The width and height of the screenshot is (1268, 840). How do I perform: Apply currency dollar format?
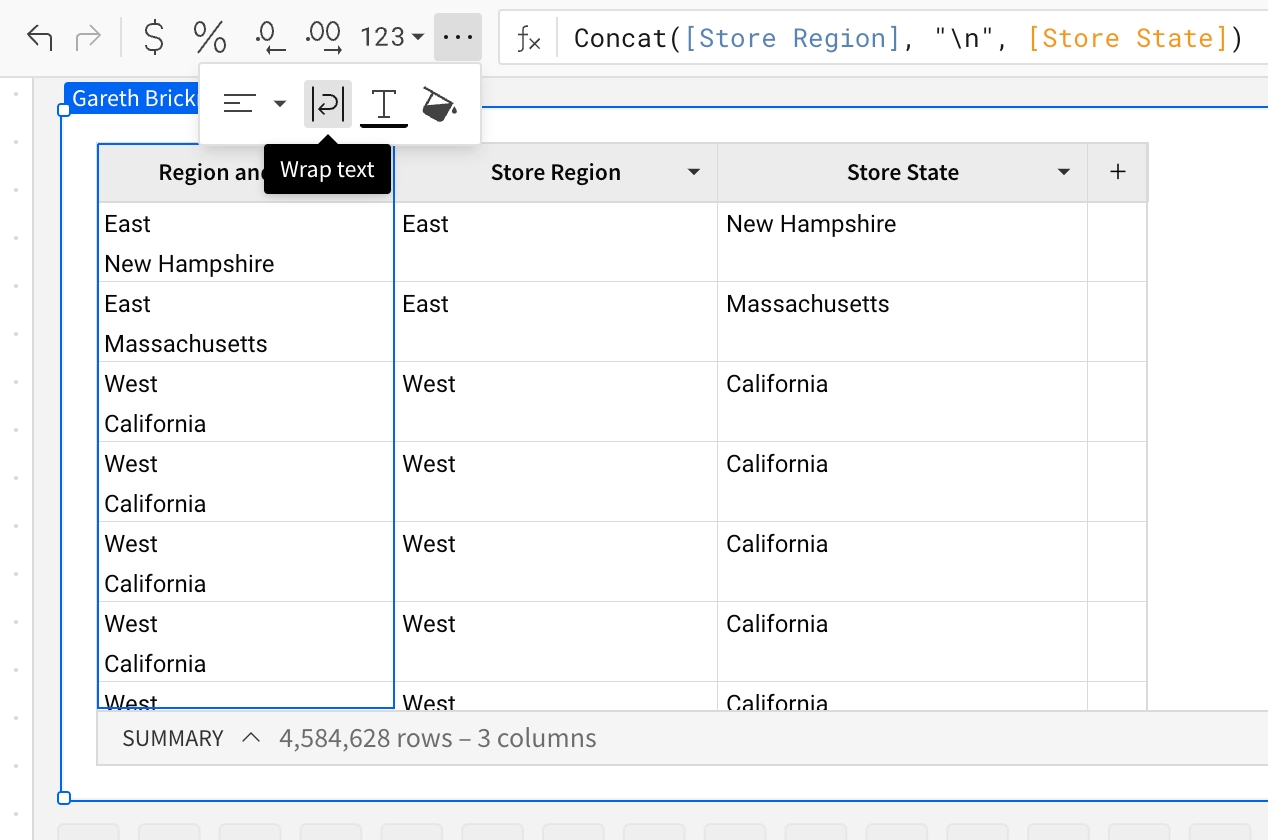tap(154, 38)
